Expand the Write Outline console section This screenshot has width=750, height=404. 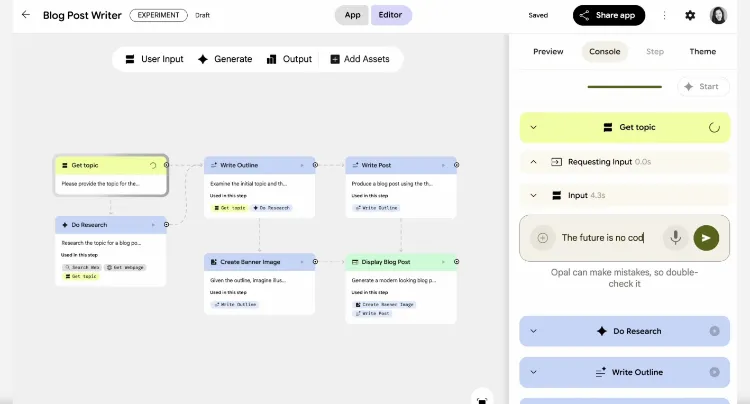(x=533, y=372)
